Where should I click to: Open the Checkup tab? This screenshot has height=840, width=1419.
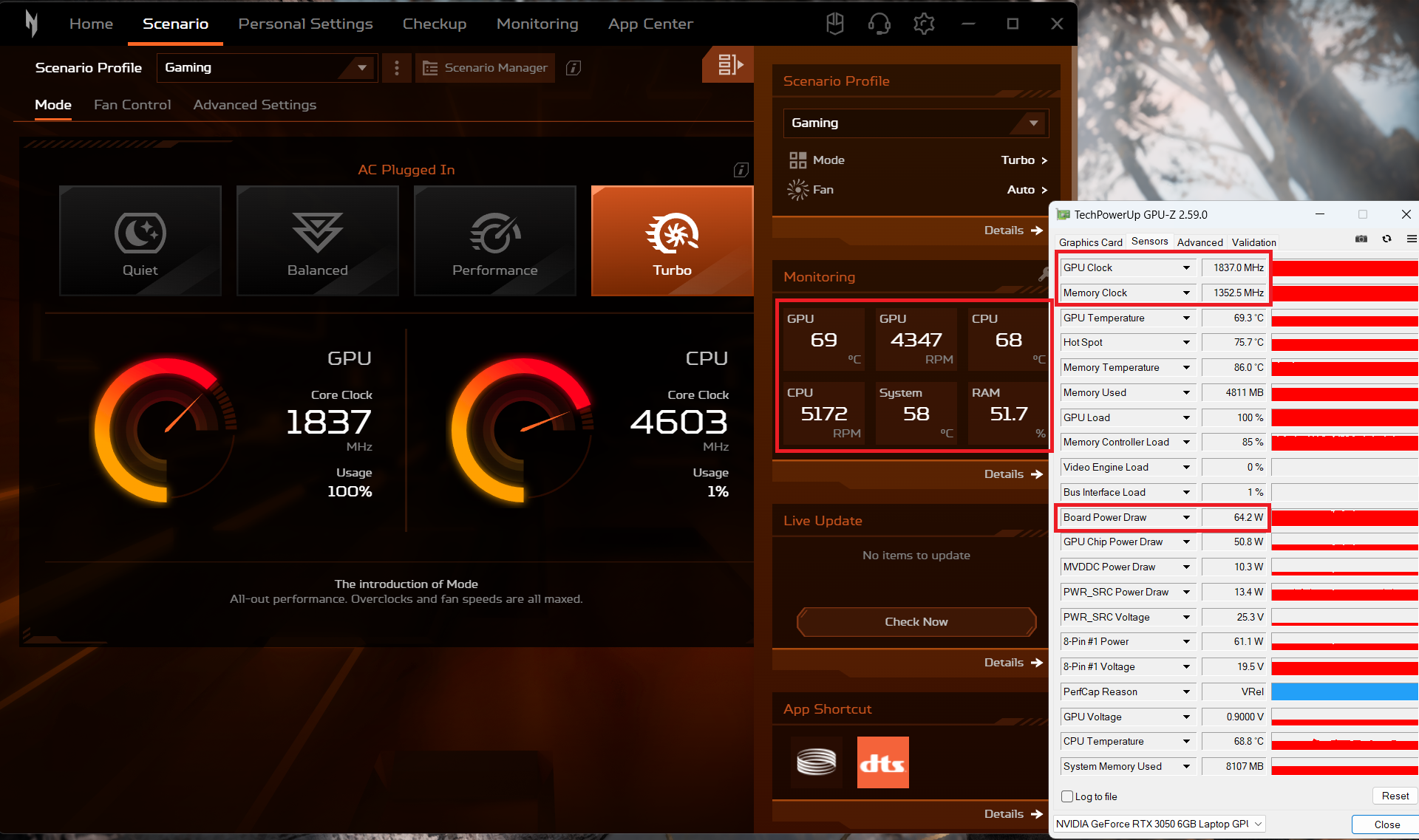point(435,24)
